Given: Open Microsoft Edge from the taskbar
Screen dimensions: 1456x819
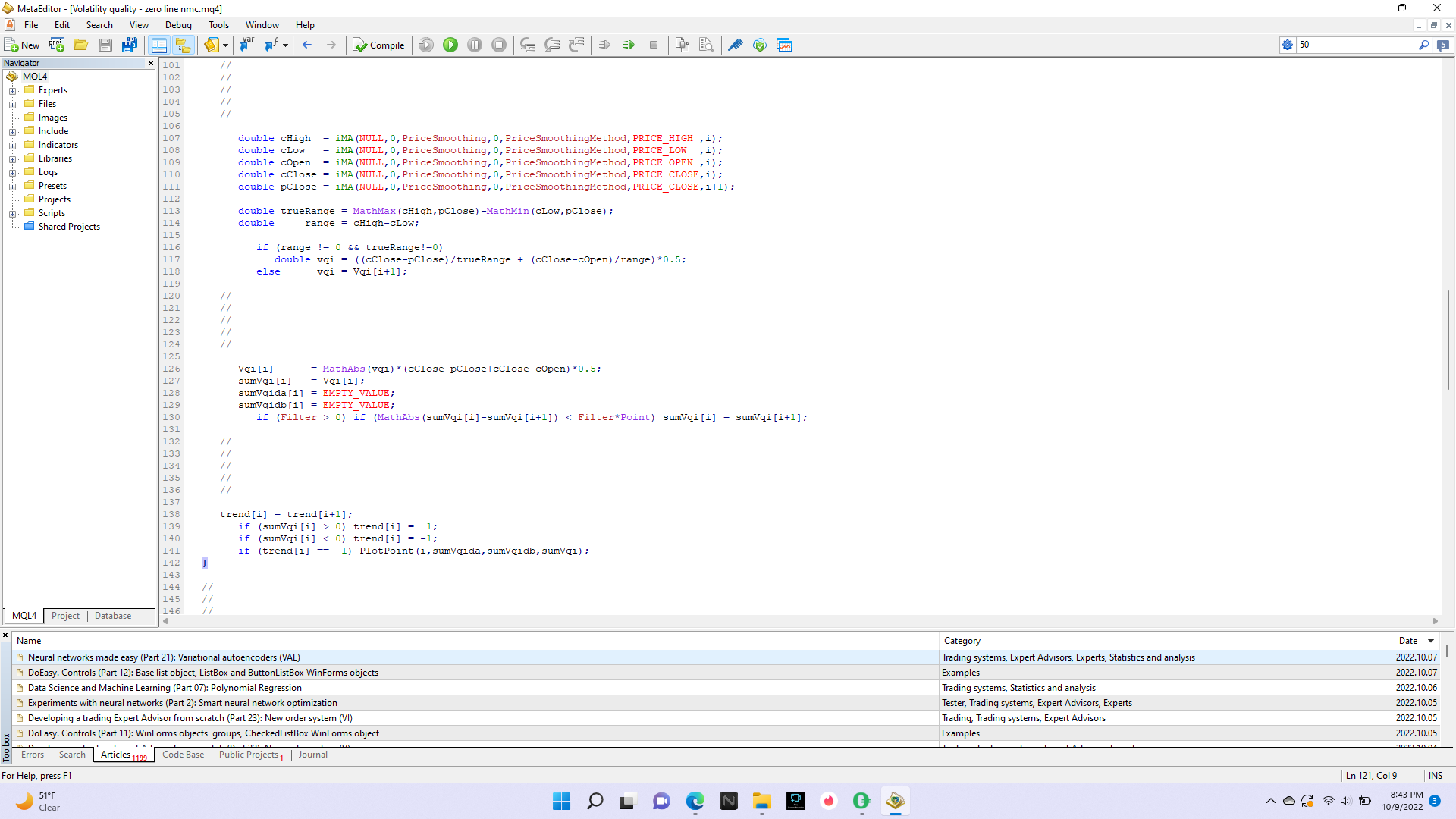Looking at the screenshot, I should point(695,801).
